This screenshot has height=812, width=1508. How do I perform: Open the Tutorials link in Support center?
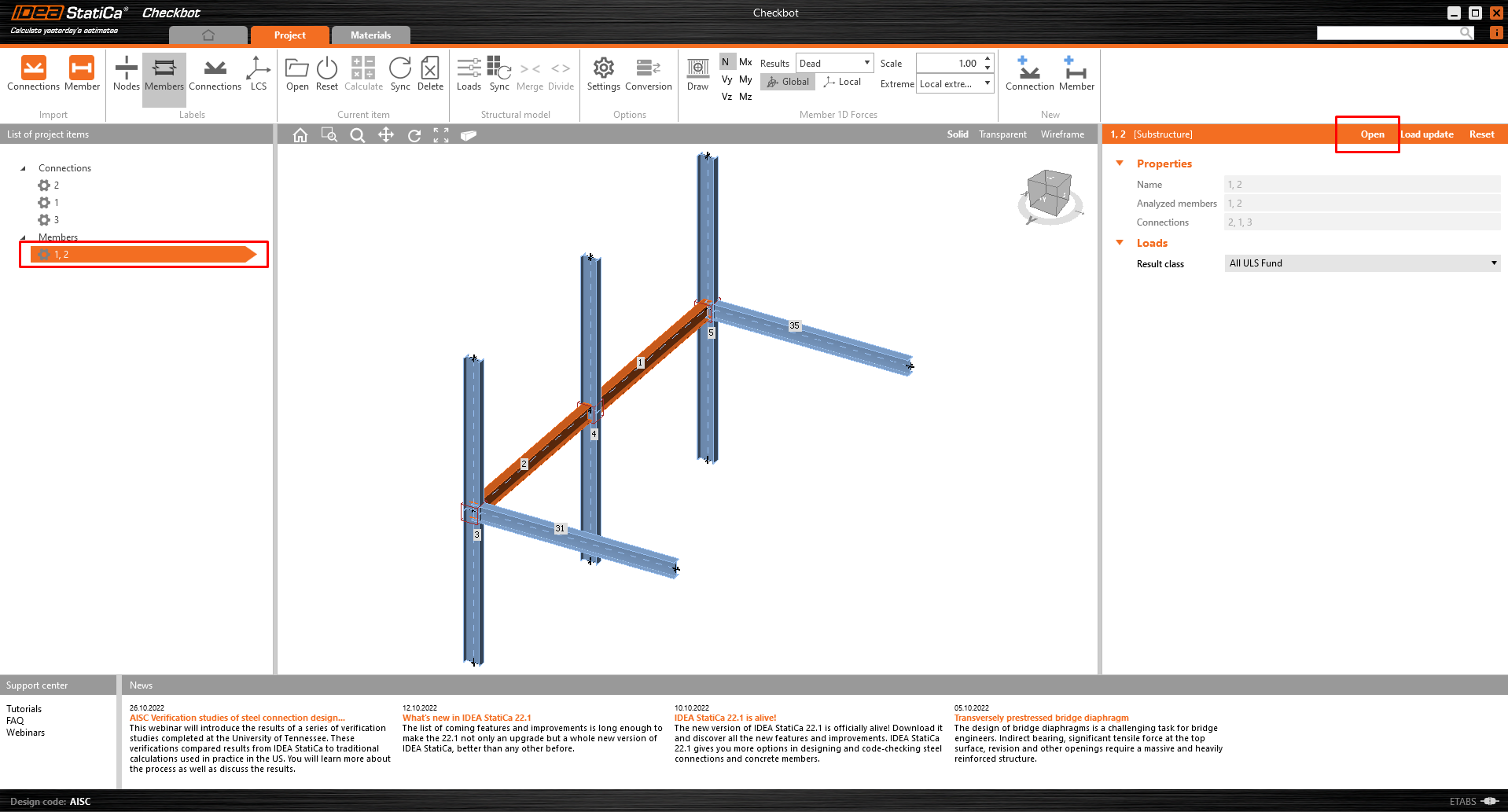pyautogui.click(x=24, y=708)
